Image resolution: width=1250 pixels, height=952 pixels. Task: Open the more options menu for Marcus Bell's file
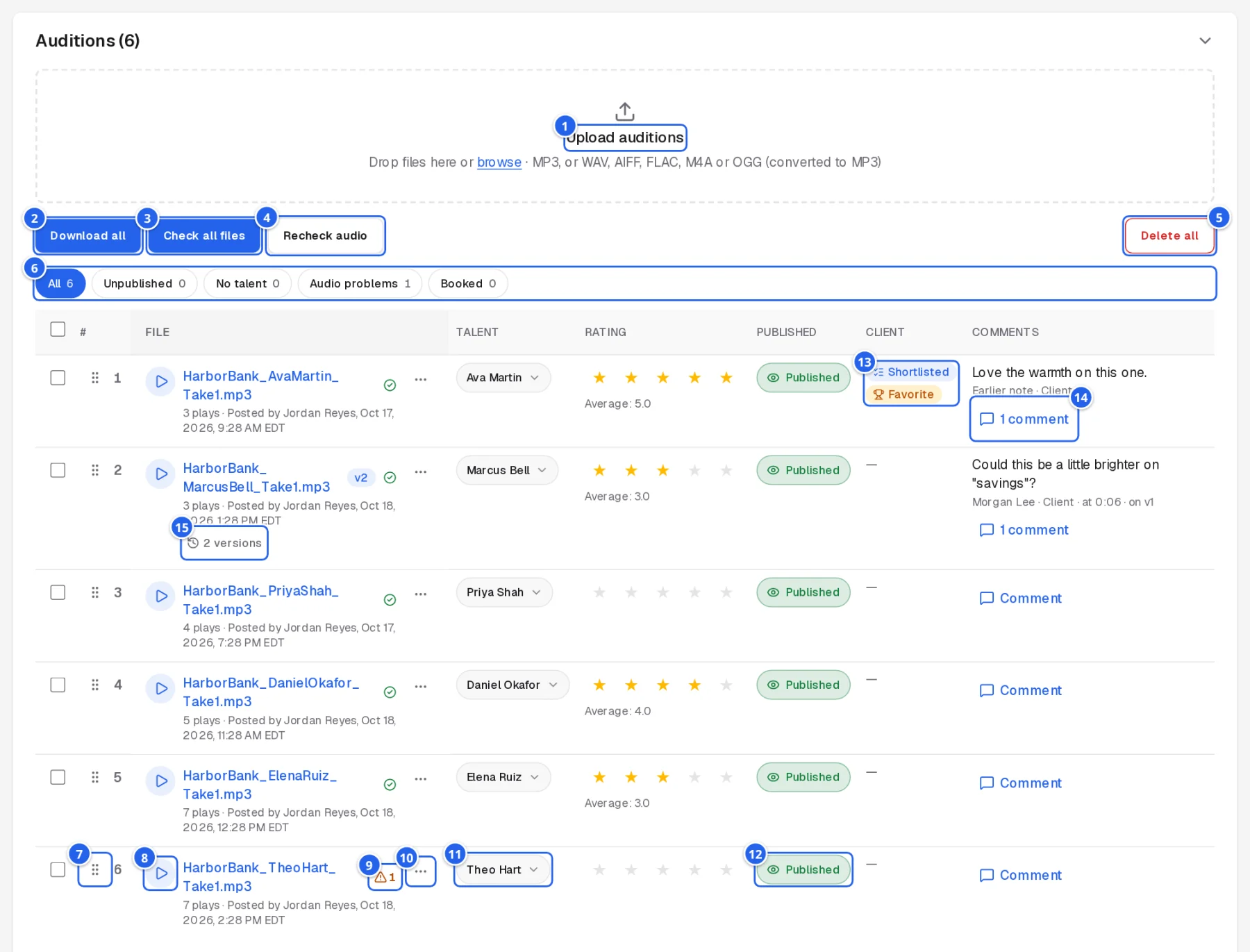[x=421, y=471]
